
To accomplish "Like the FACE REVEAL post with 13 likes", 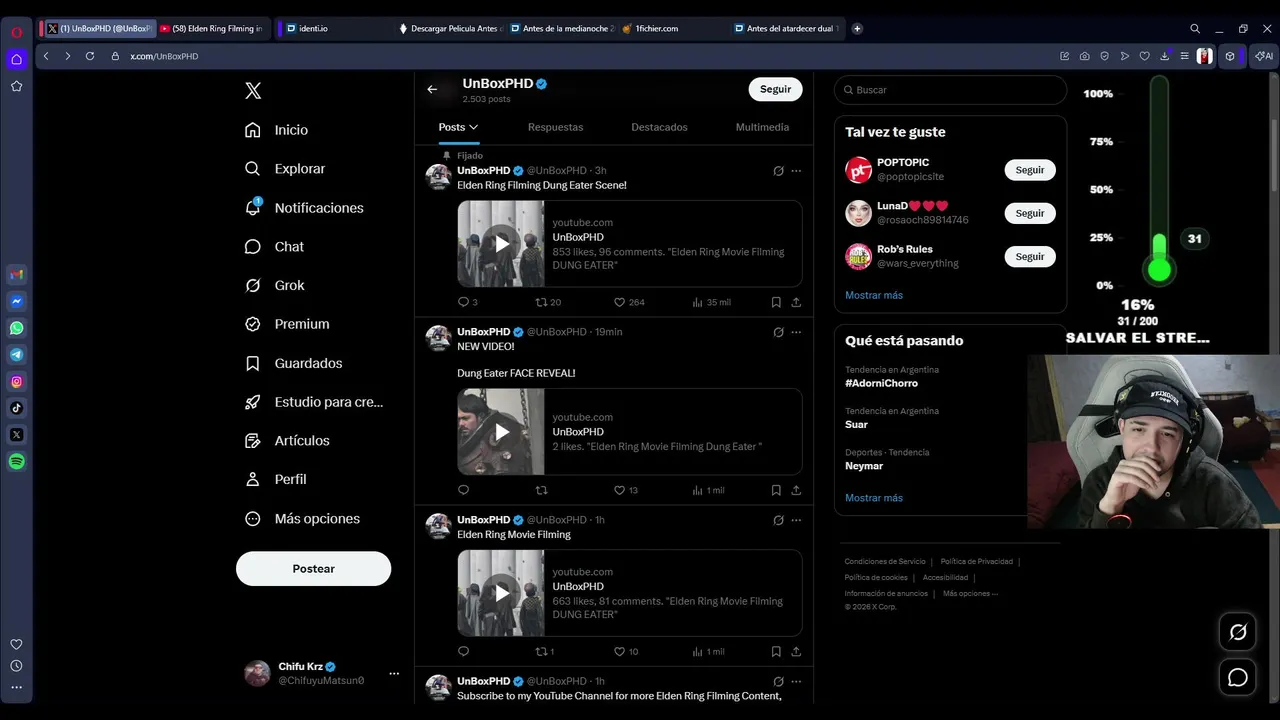I will tap(626, 490).
